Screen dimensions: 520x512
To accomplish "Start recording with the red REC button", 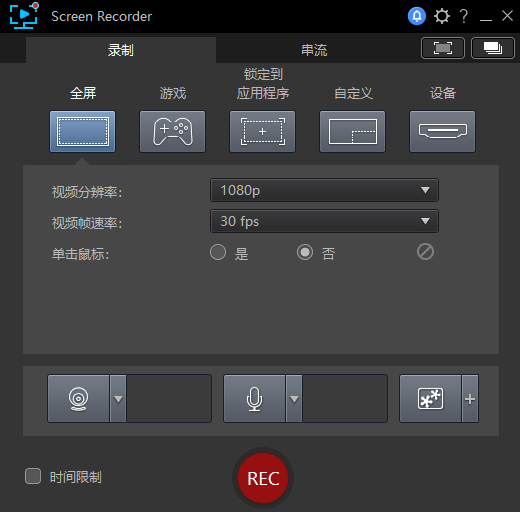I will click(x=263, y=478).
